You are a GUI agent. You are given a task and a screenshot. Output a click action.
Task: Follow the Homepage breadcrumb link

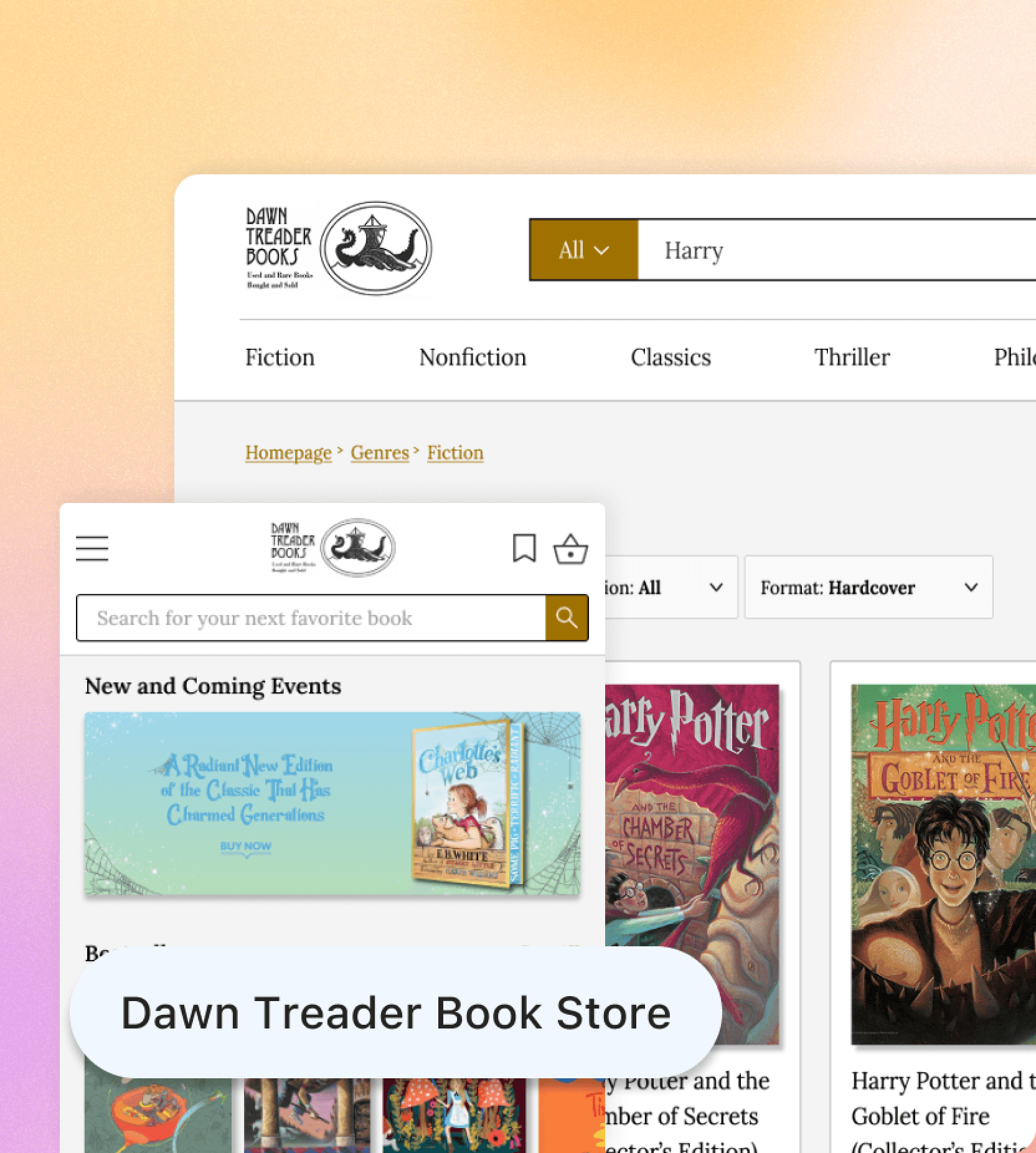[288, 453]
